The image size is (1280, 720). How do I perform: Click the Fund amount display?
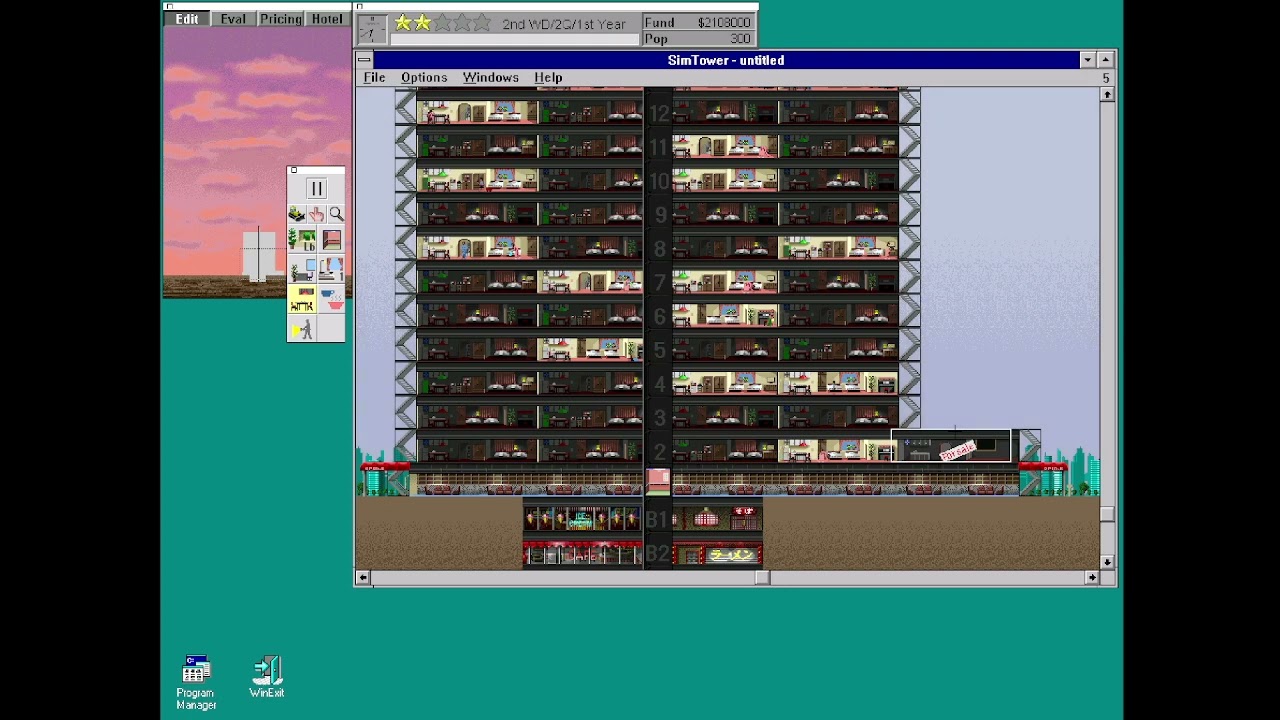697,22
